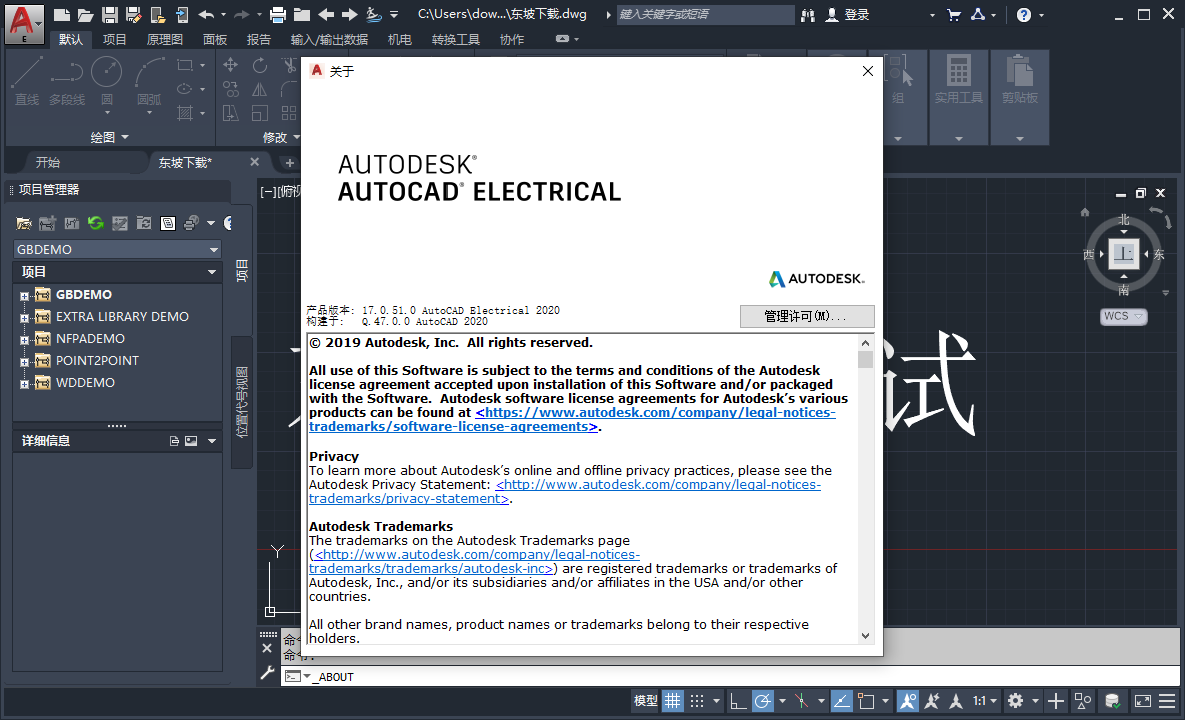The image size is (1185, 720).
Task: Select the new project icon in project manager
Action: coord(46,222)
